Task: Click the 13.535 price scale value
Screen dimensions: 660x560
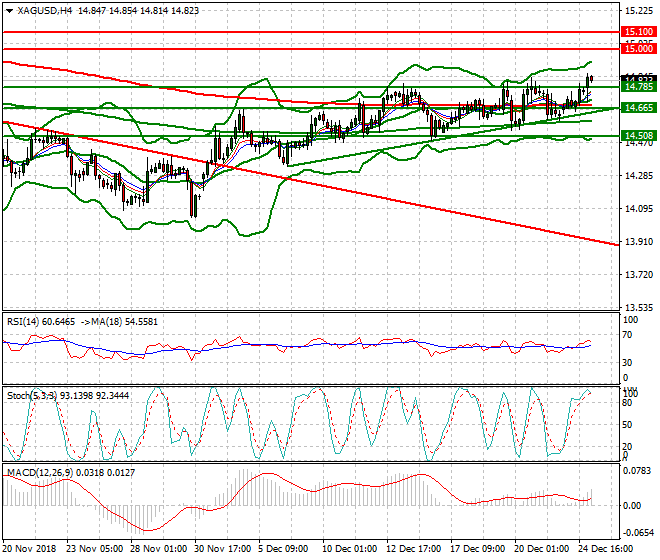Action: tap(639, 308)
